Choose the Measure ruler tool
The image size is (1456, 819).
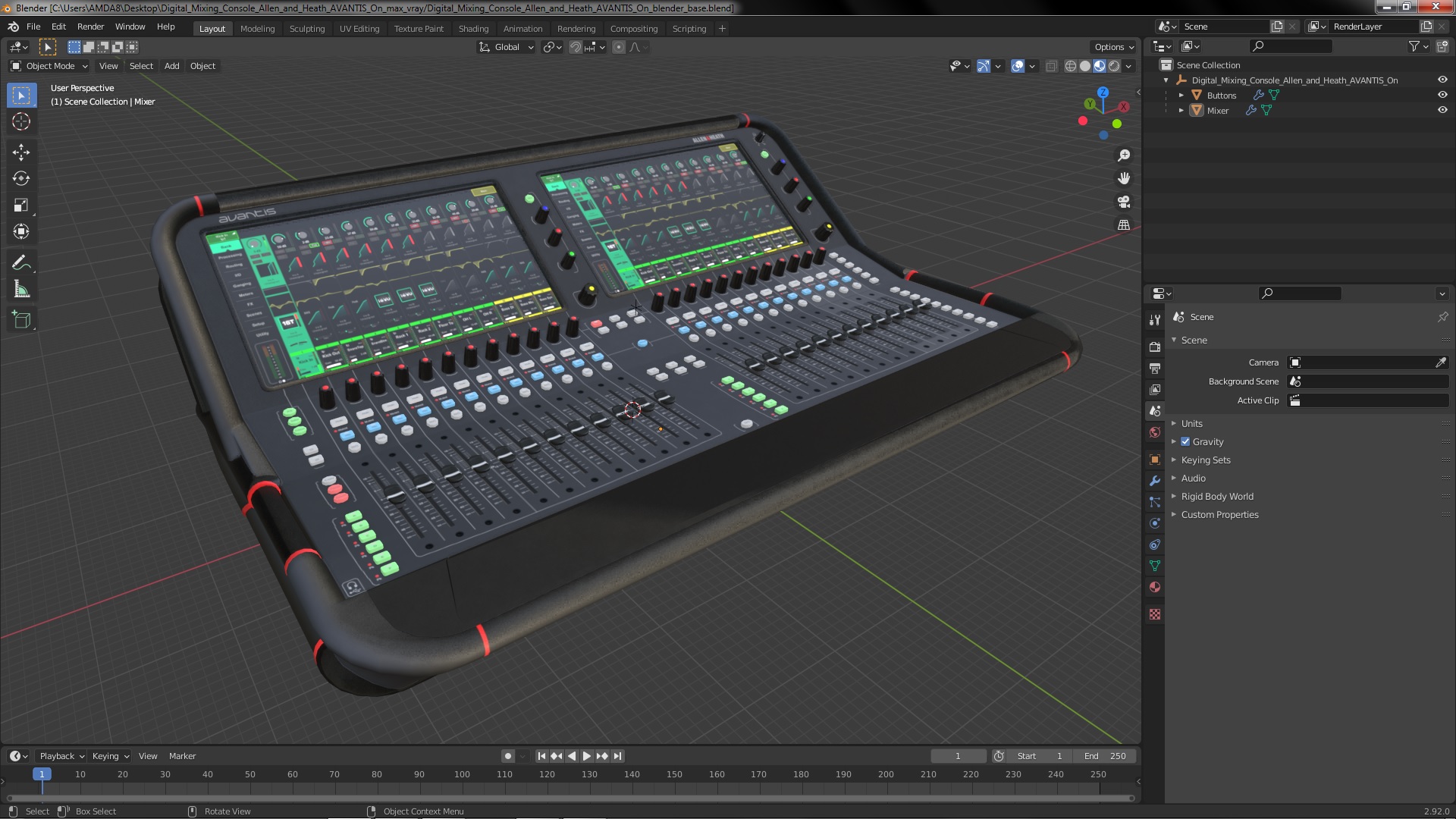pos(21,290)
